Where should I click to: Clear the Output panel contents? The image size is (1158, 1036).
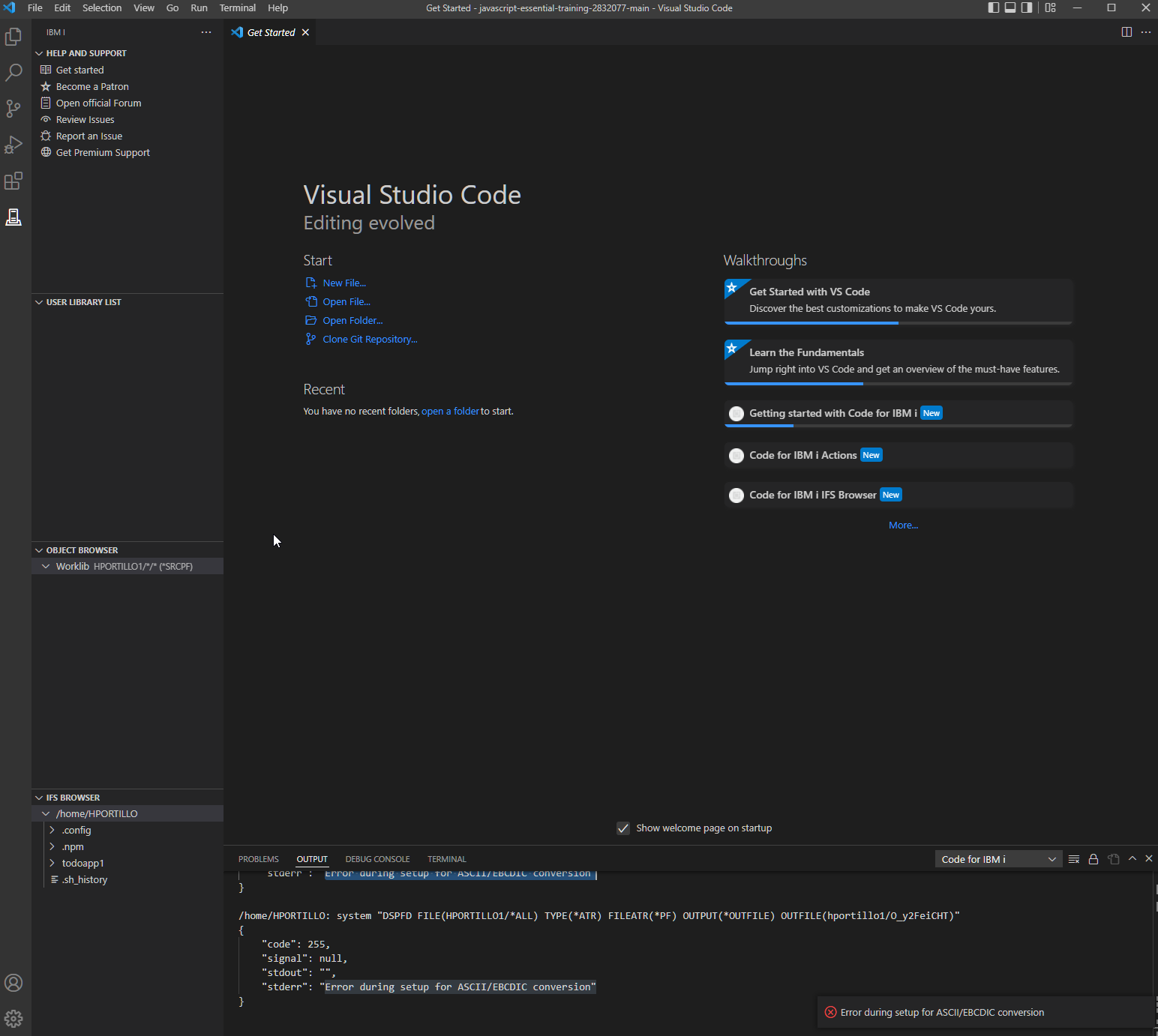click(1074, 859)
